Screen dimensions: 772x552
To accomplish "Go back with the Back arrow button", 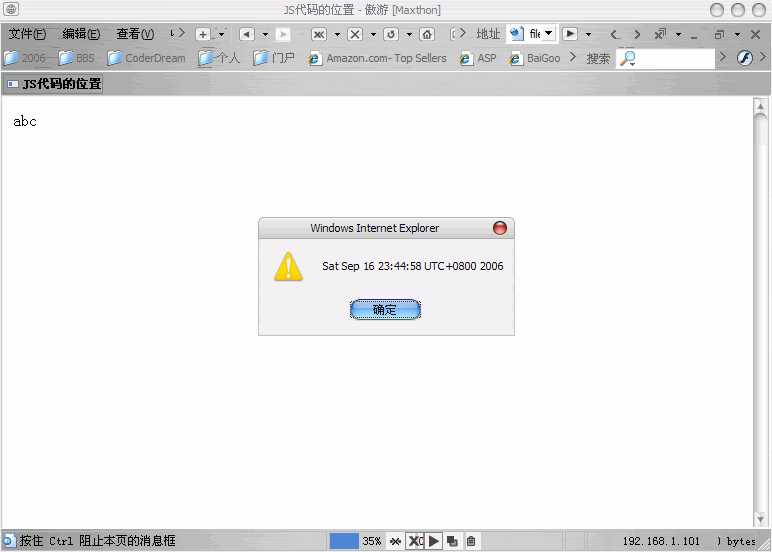I will pos(247,34).
